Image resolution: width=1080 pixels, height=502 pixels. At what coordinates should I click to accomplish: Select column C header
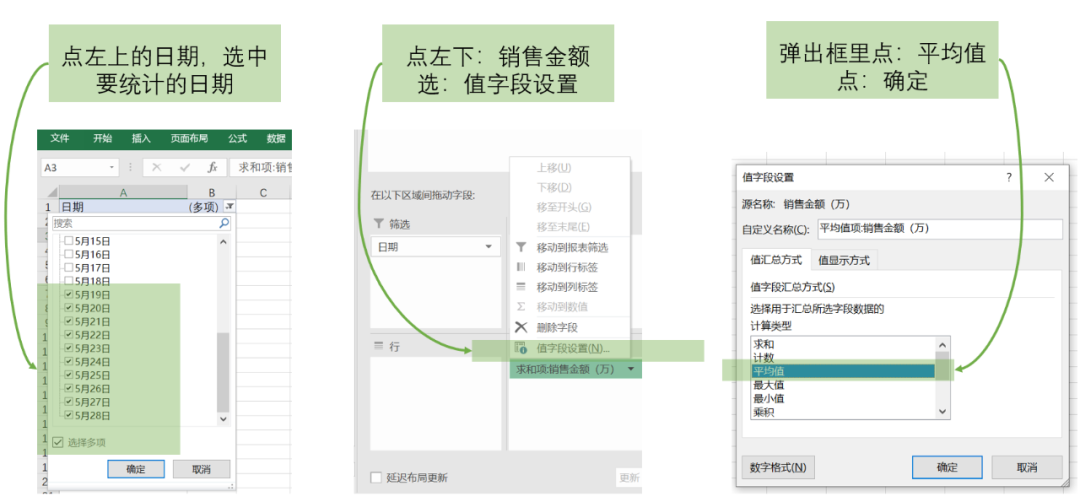(263, 193)
